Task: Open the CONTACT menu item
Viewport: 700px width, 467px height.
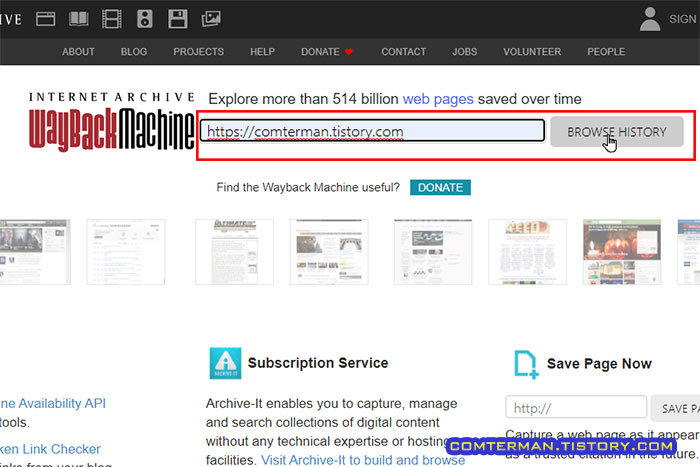Action: (x=404, y=52)
